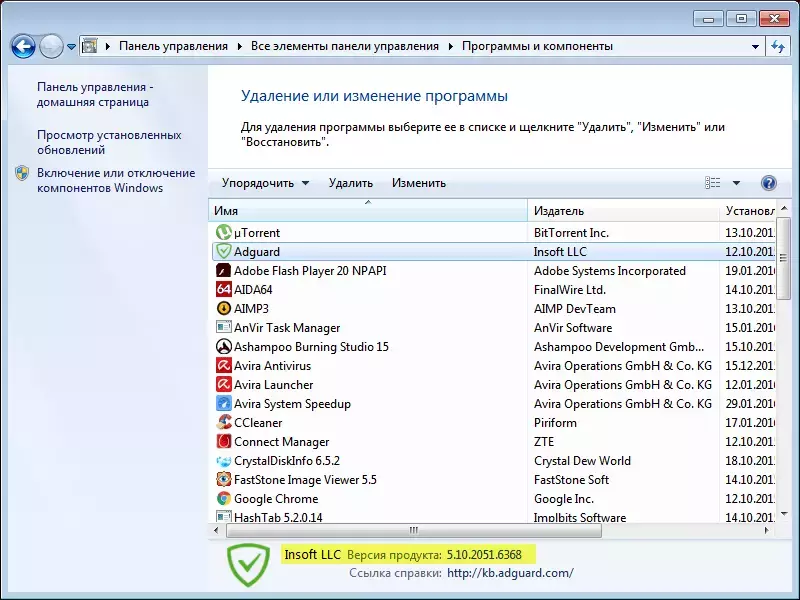Click the refresh button next to address bar

coord(778,46)
